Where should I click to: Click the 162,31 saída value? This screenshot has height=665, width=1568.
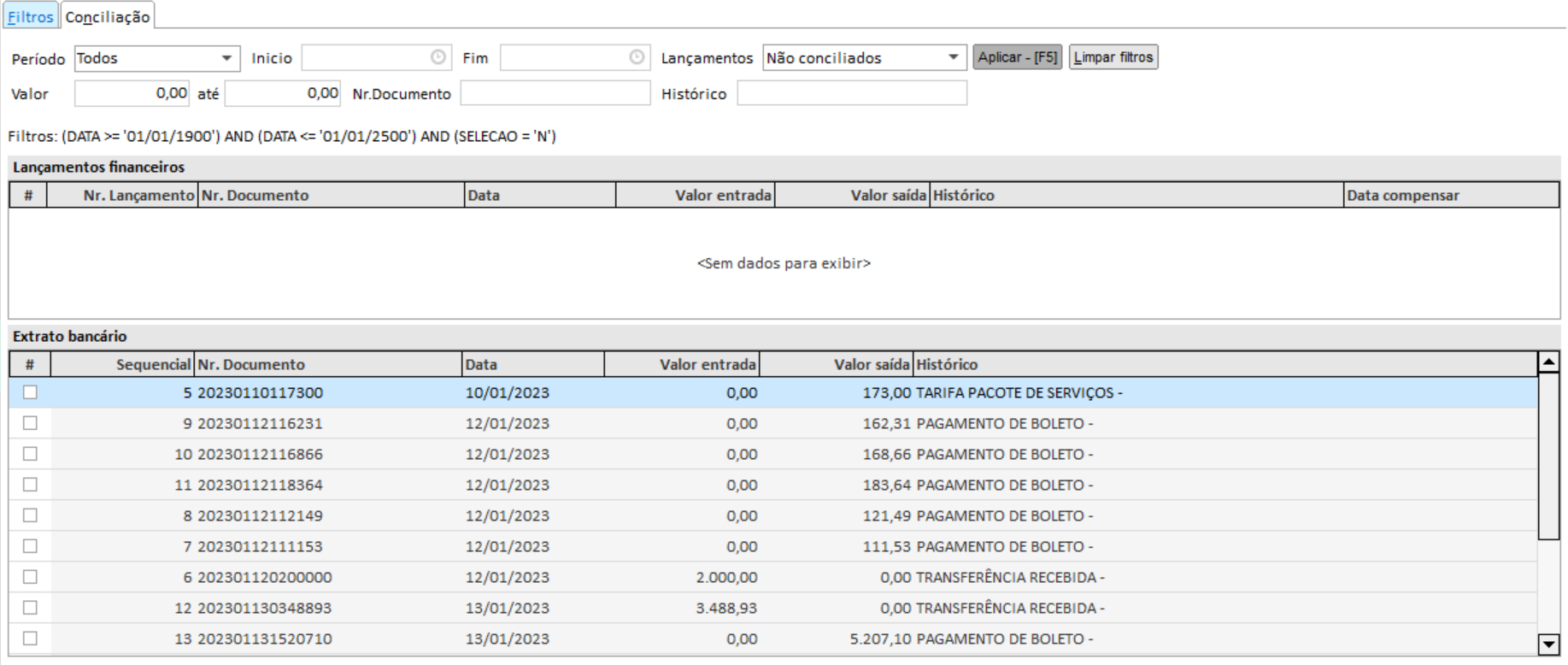pos(886,423)
